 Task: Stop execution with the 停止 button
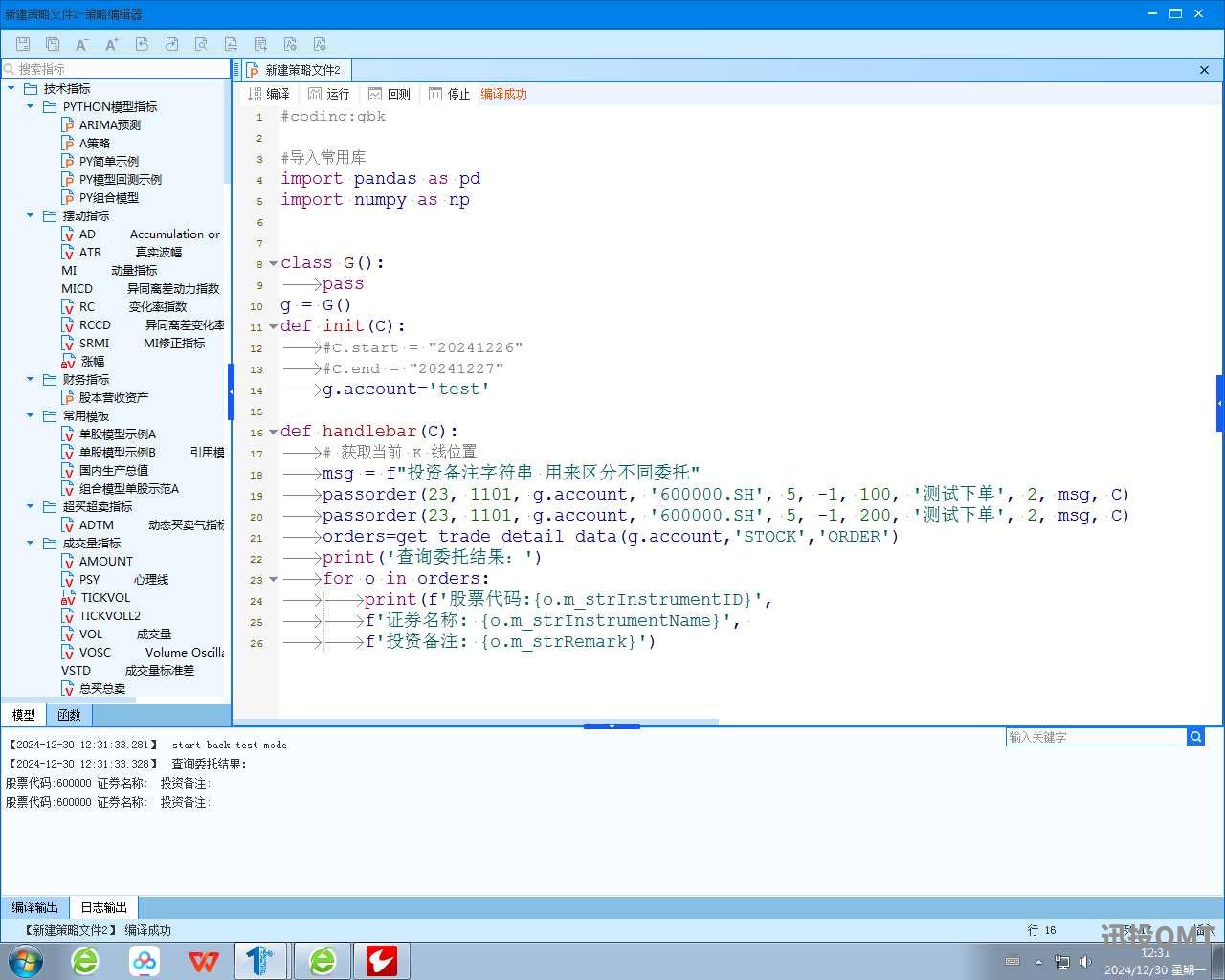(450, 94)
